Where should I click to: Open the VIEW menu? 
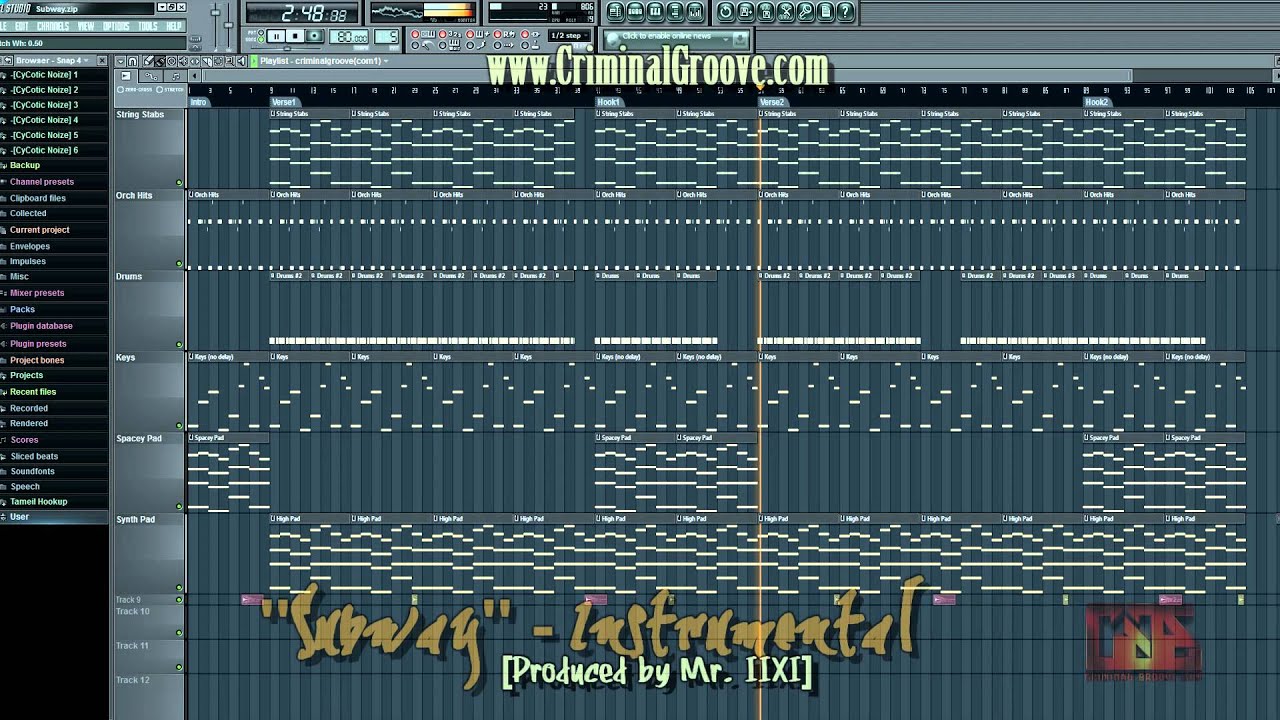[86, 26]
